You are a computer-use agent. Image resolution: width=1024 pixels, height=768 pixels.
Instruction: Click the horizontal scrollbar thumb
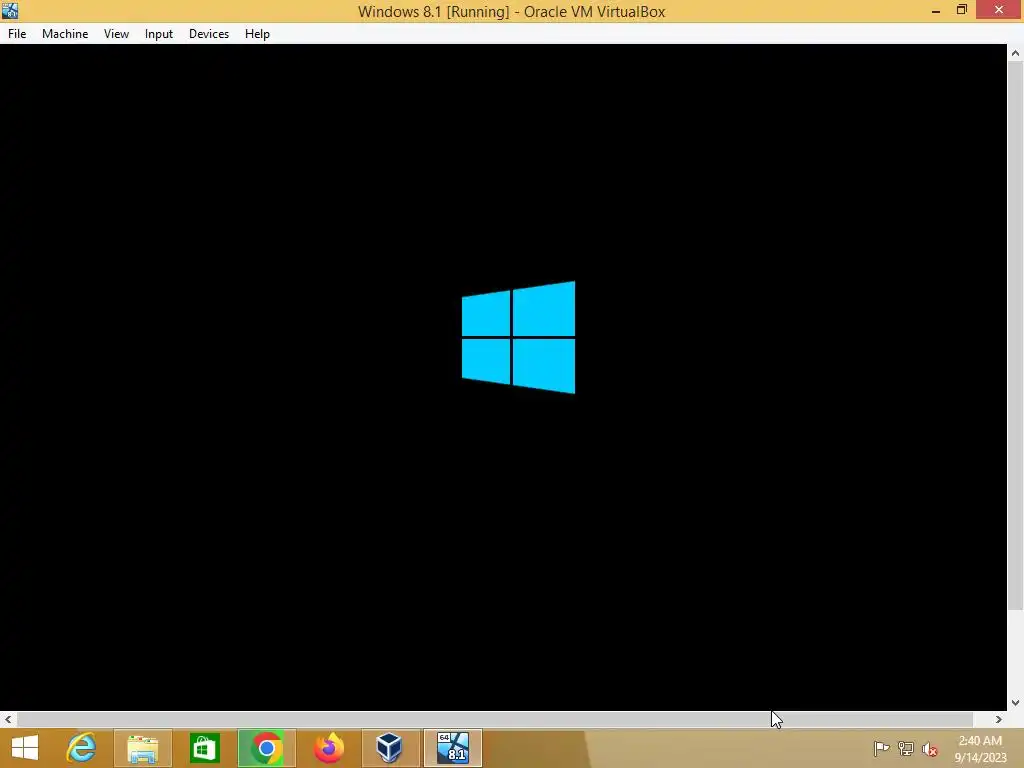495,719
